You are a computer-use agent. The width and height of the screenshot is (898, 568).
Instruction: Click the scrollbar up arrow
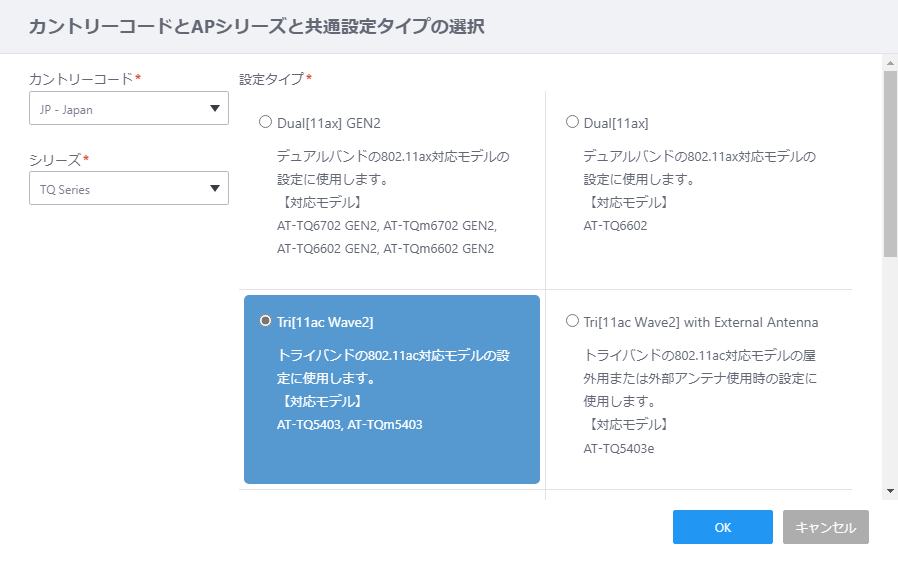tap(890, 63)
